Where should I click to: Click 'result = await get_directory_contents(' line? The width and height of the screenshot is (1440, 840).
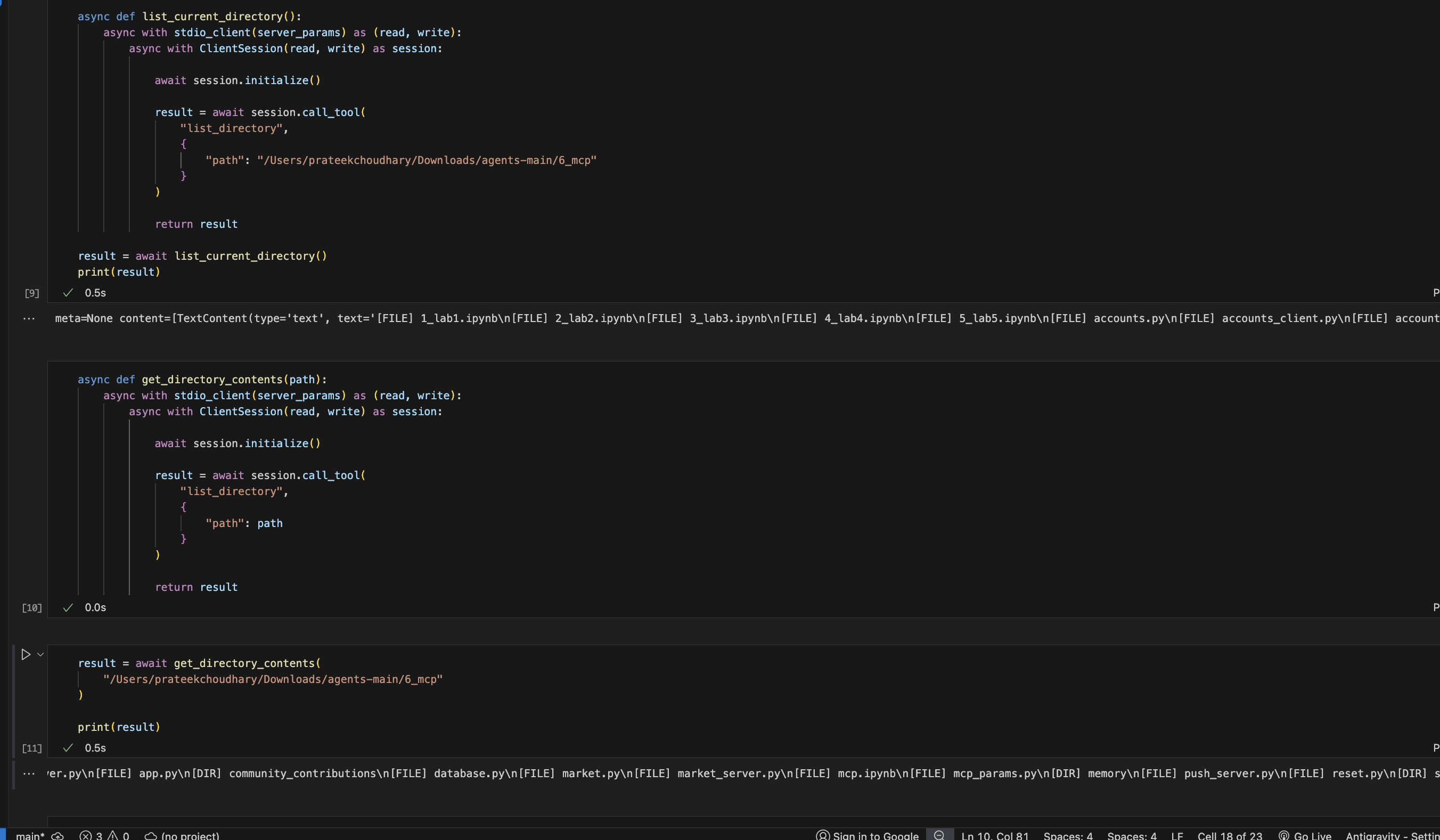coord(199,664)
